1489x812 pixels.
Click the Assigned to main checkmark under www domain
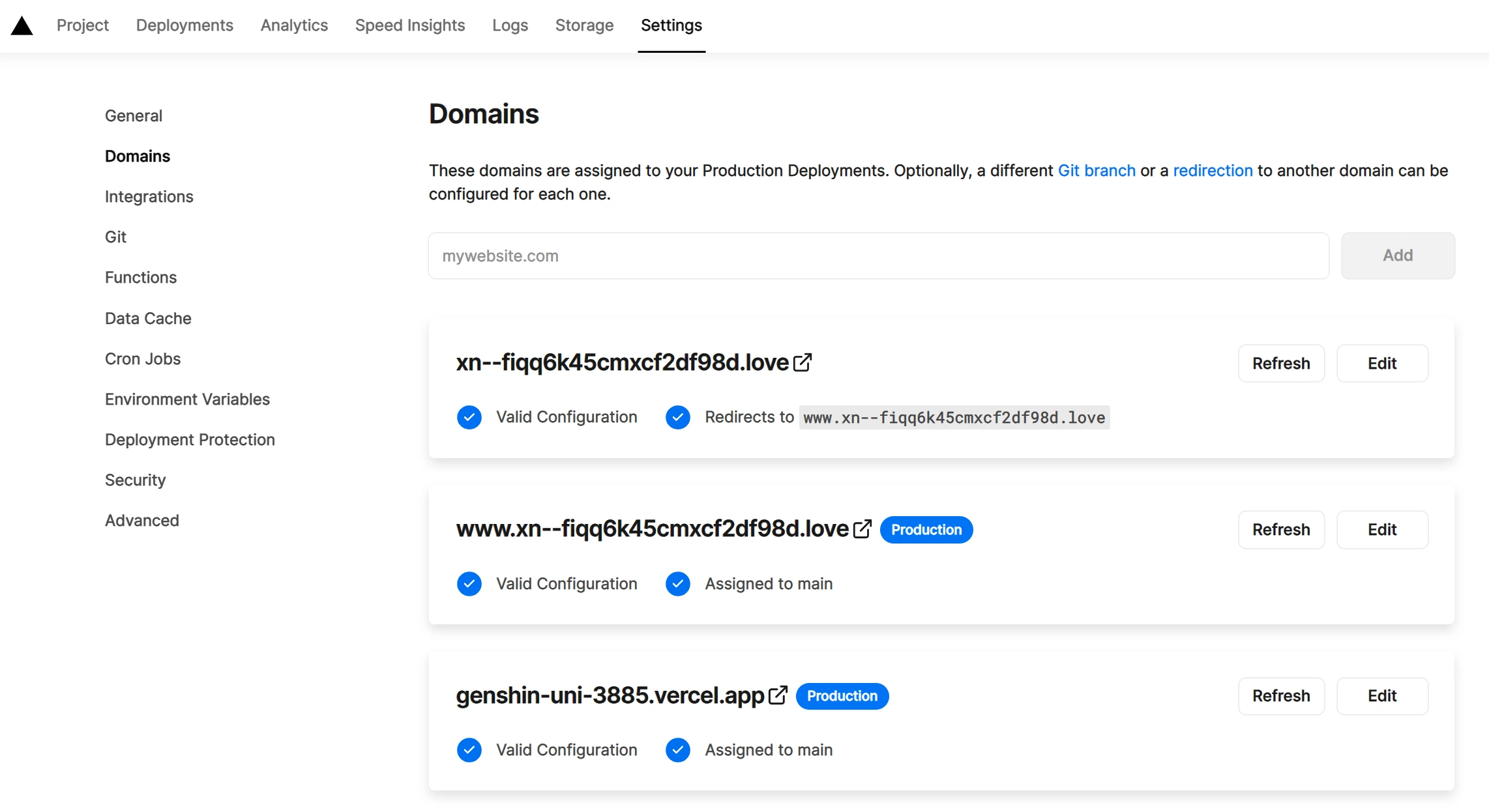[x=677, y=583]
